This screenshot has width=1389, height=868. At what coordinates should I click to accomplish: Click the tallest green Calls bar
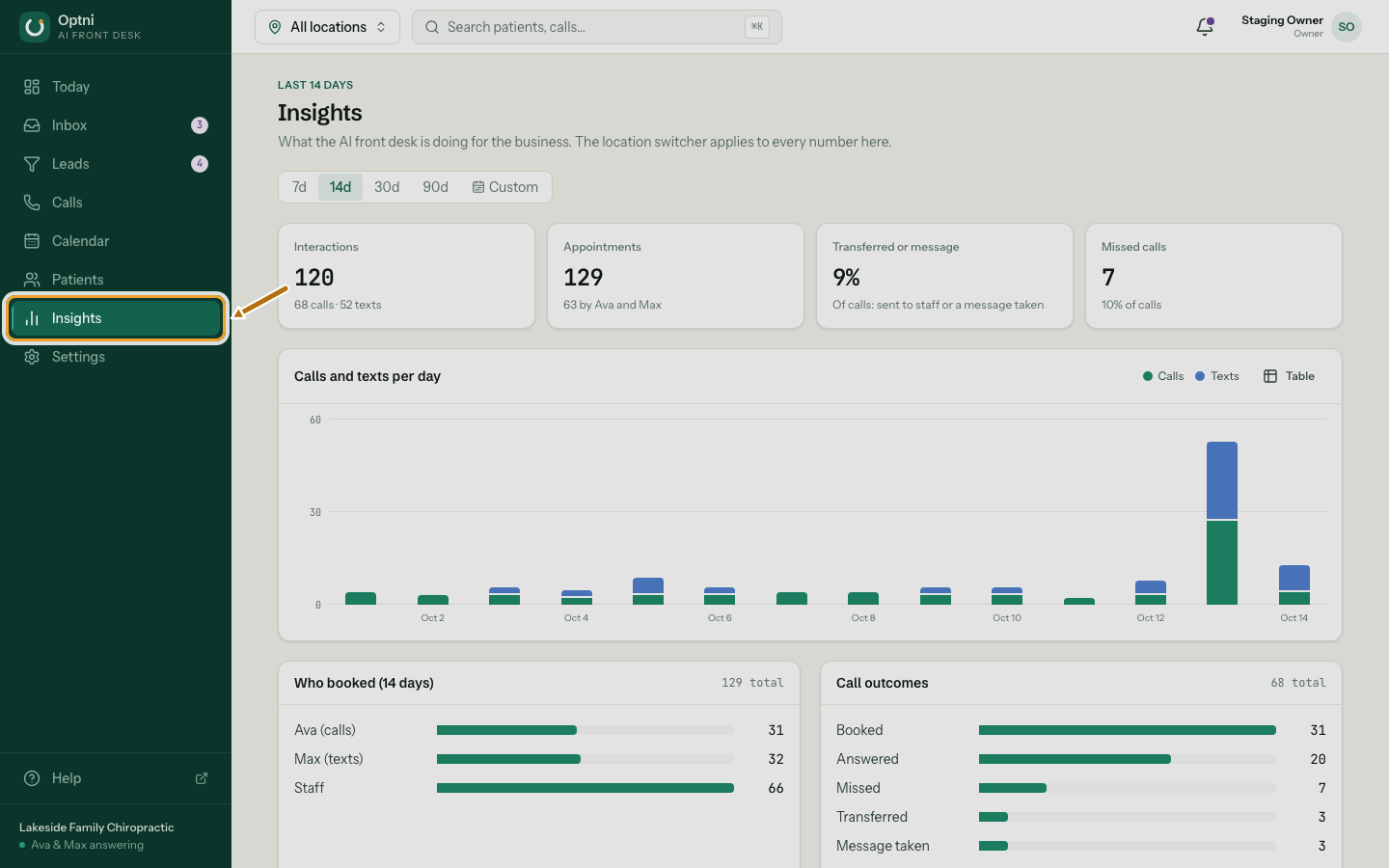(1222, 563)
